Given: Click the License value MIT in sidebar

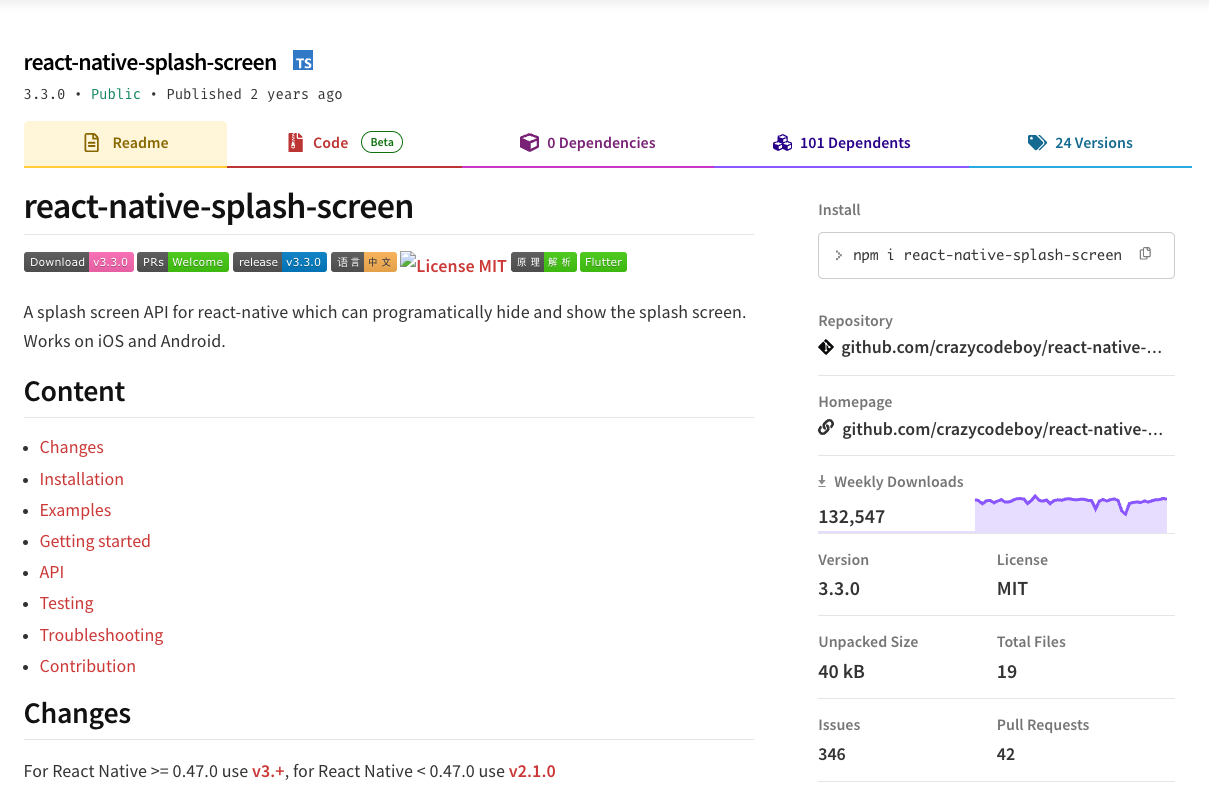Looking at the screenshot, I should [1012, 588].
